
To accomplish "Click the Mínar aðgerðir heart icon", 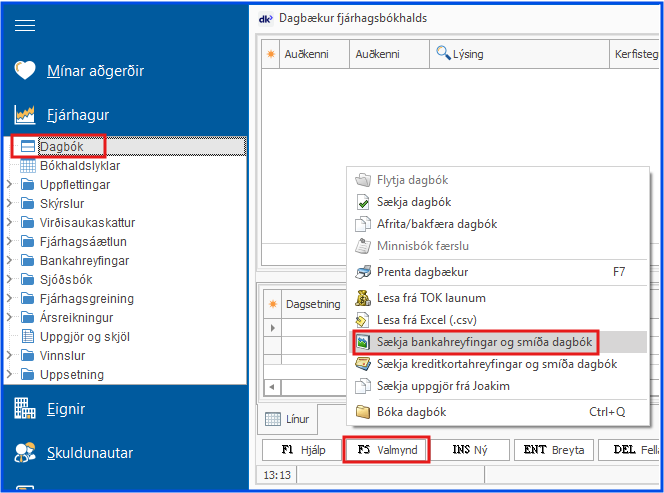I will 25,70.
